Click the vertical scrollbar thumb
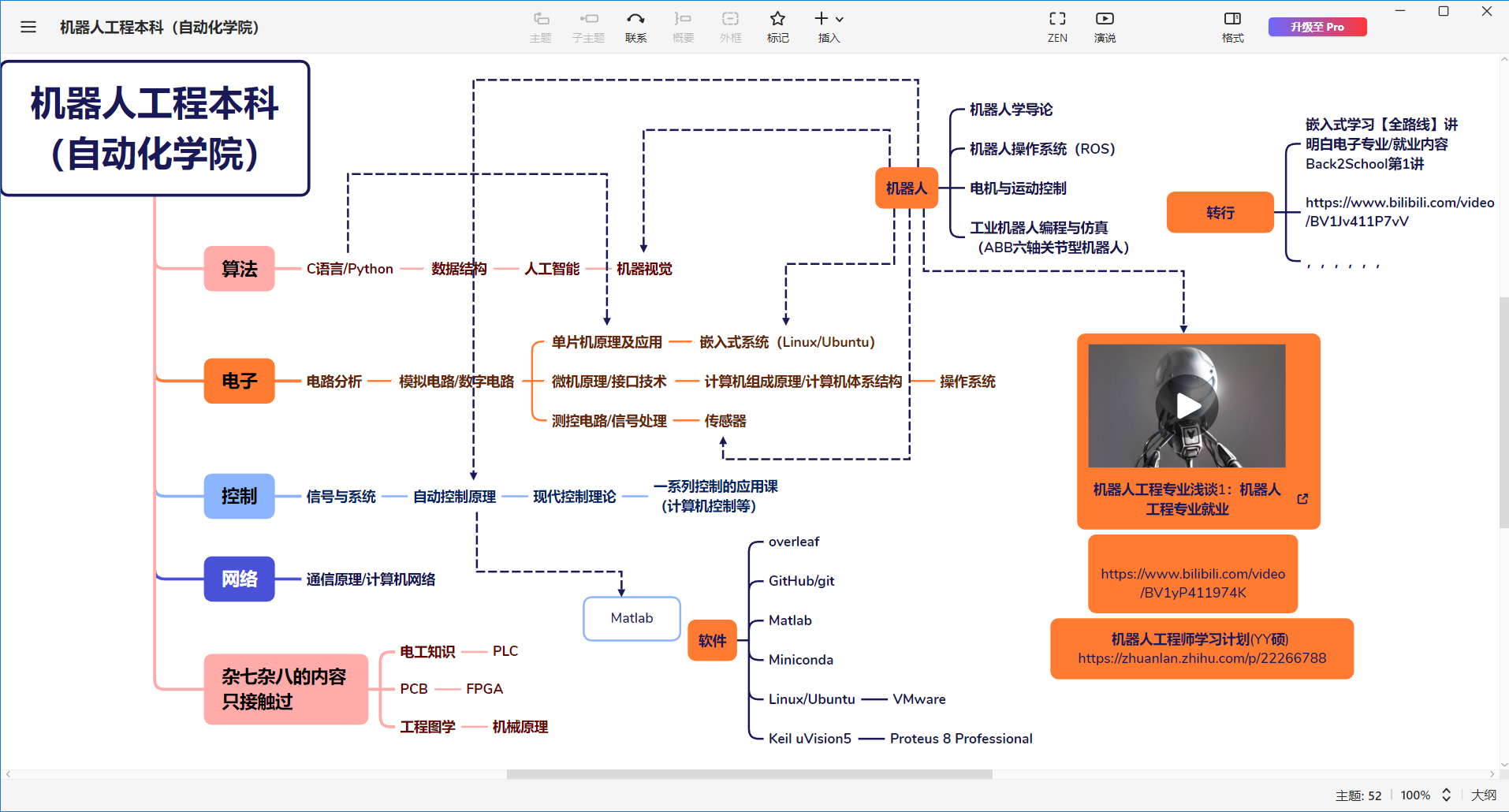1509x812 pixels. [x=1503, y=412]
